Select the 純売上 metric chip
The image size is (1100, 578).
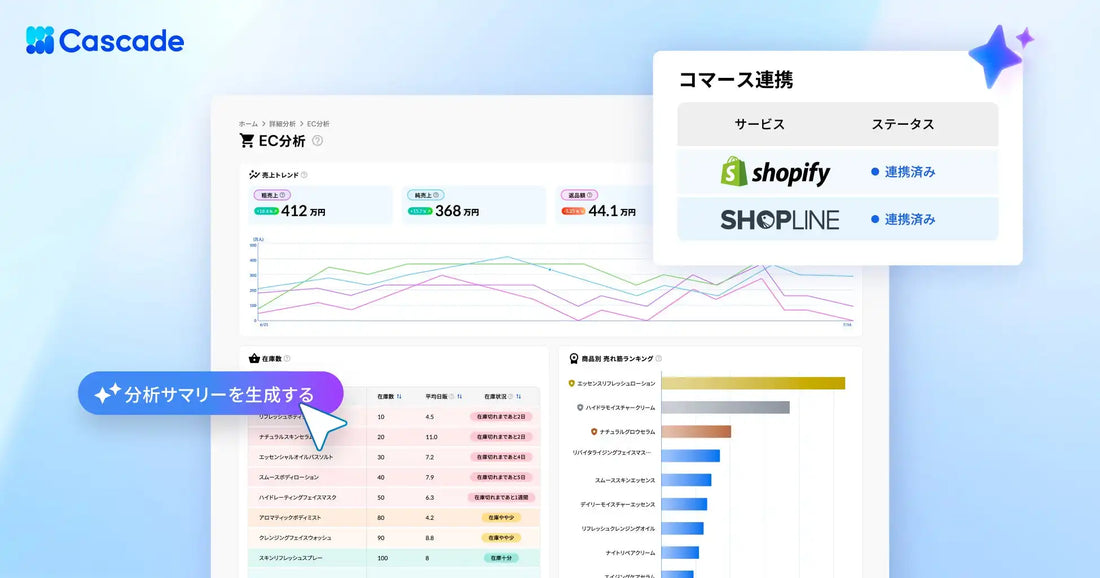[x=426, y=195]
